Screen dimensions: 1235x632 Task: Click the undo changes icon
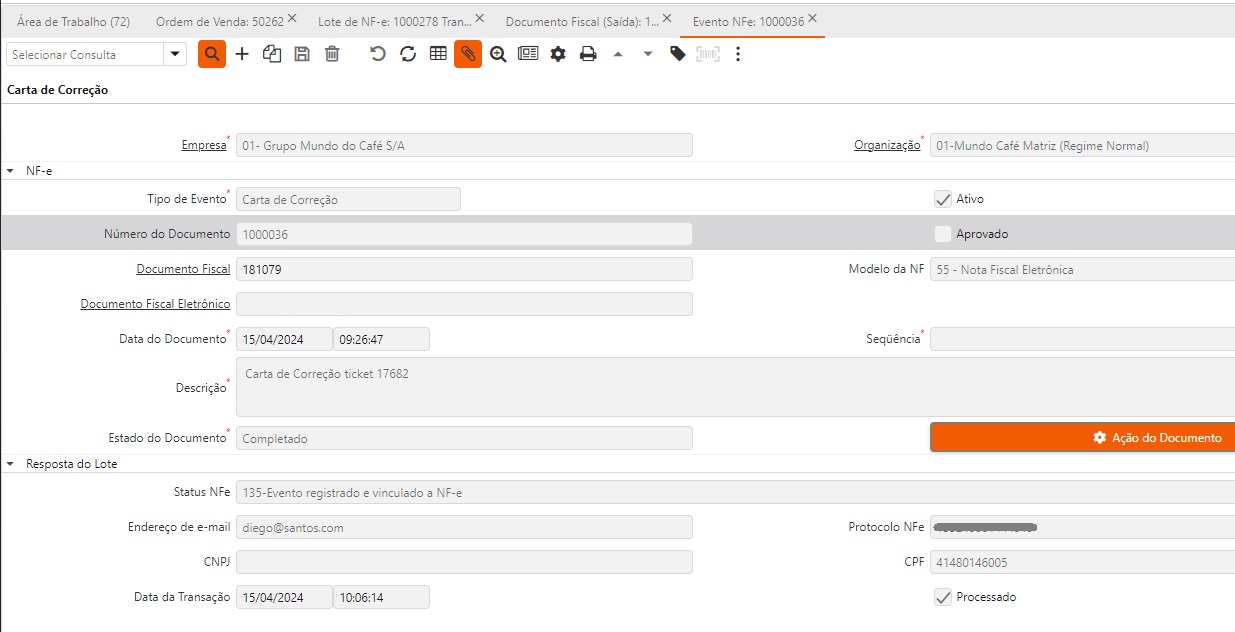click(x=378, y=54)
